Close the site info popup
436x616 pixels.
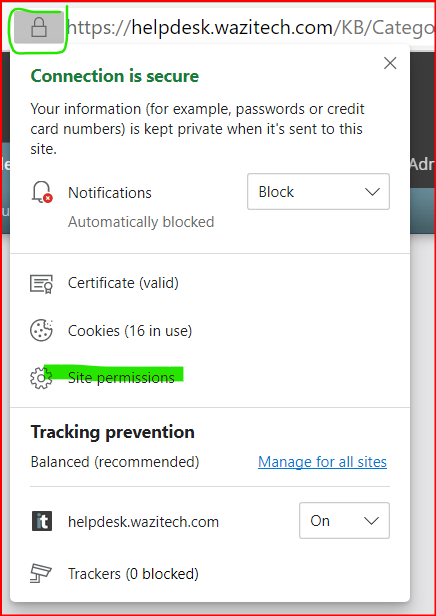pos(390,63)
